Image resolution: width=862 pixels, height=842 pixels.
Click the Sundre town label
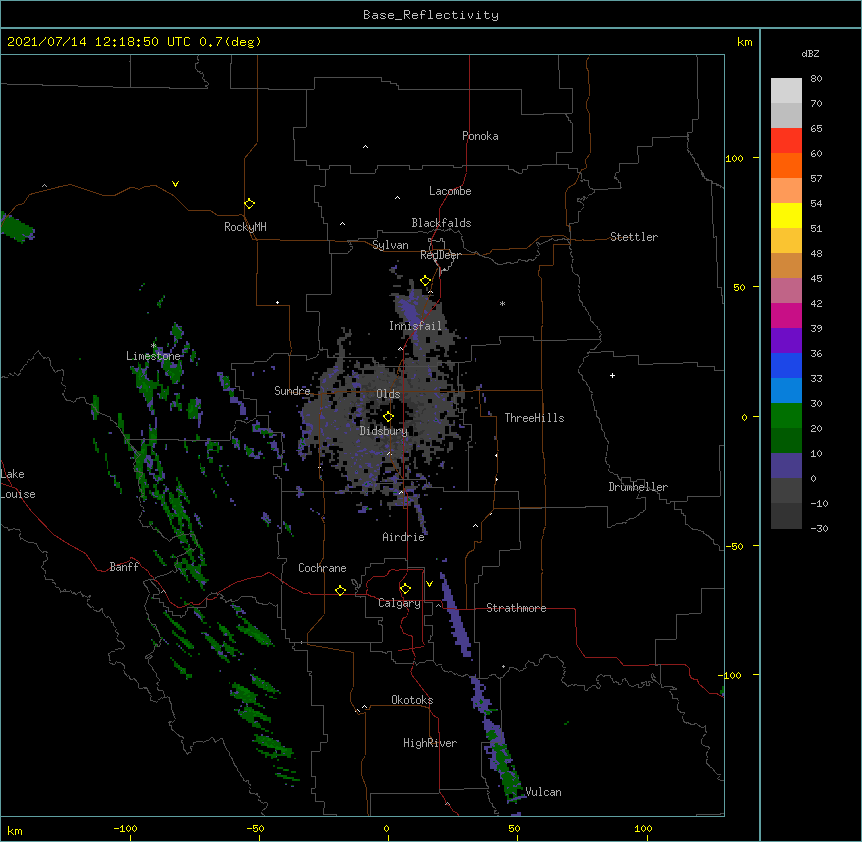pos(292,391)
